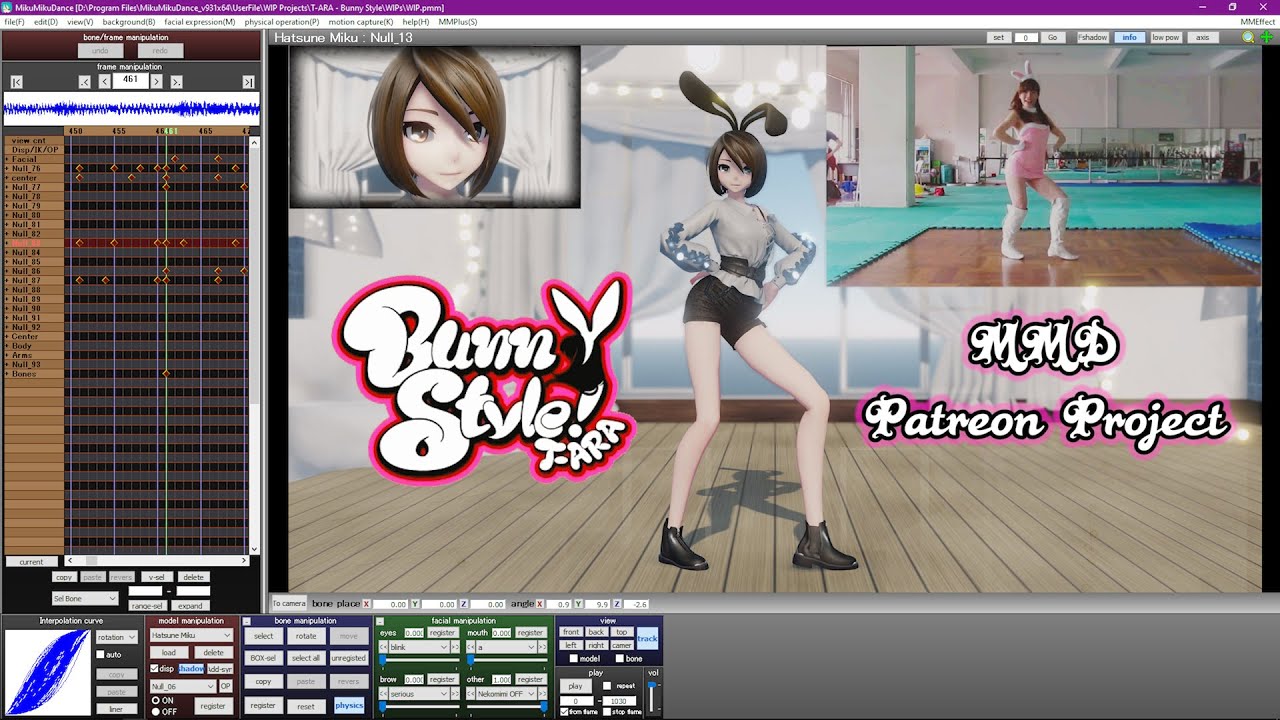Step back one frame with < button
Viewport: 1280px width, 720px height.
(105, 82)
